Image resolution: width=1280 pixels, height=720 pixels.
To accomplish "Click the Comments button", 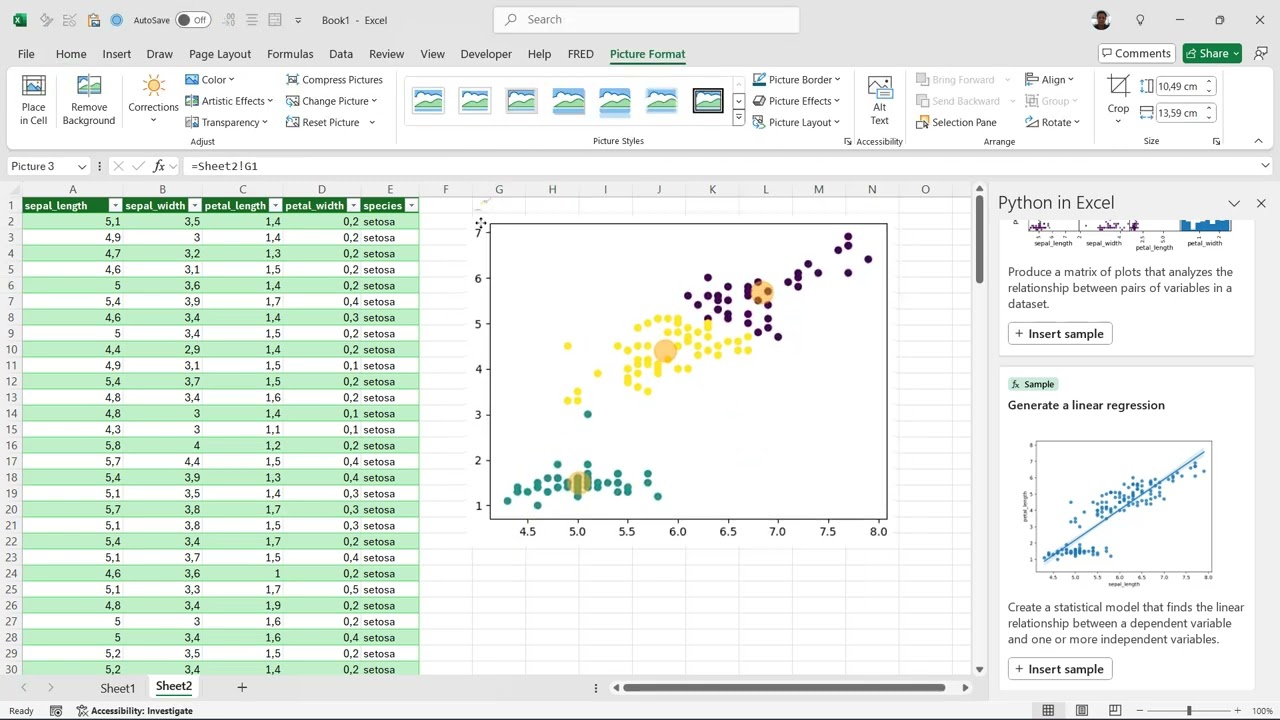I will point(1135,54).
